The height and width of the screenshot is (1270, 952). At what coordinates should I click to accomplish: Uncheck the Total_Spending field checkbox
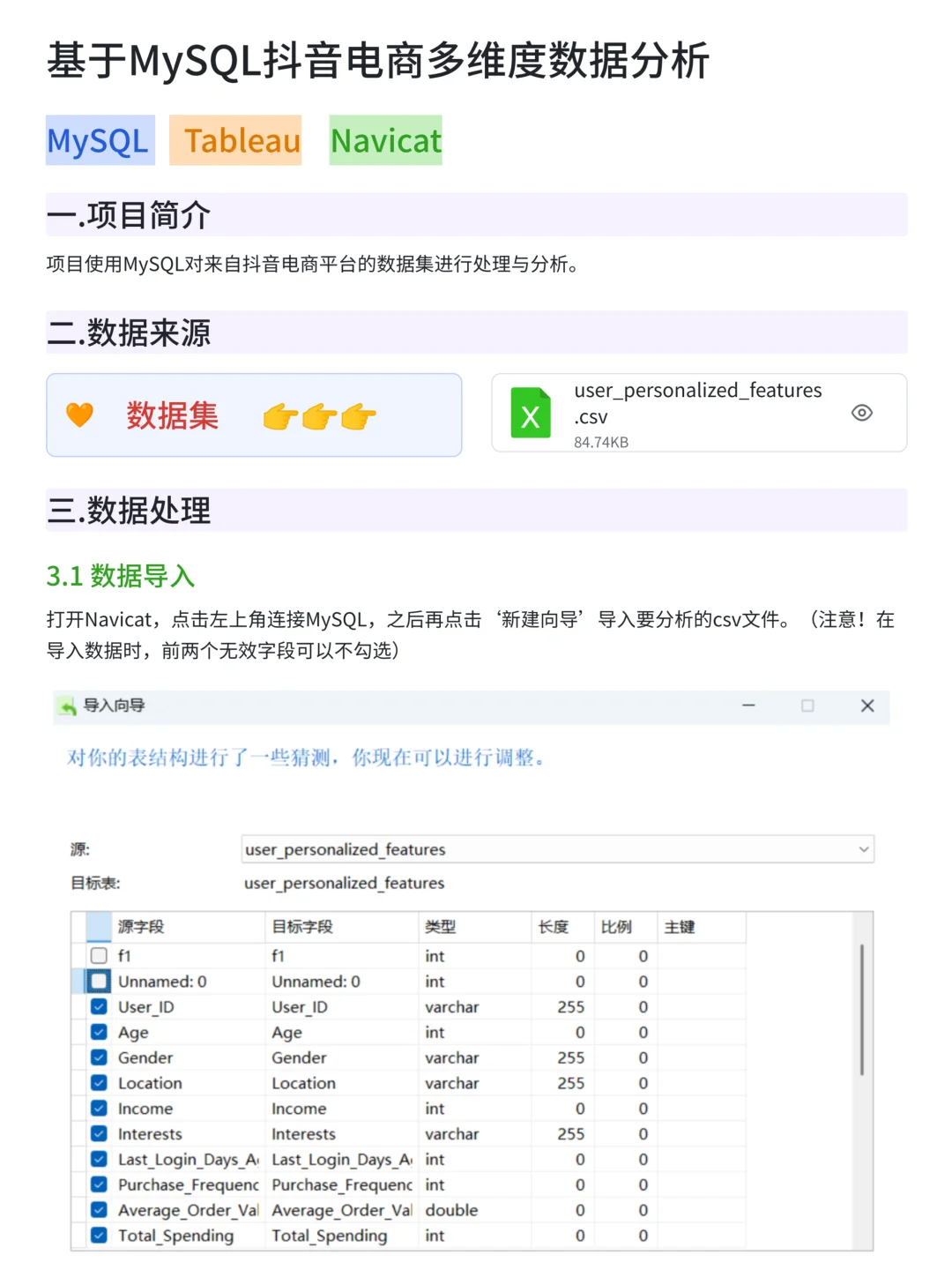pos(99,1235)
